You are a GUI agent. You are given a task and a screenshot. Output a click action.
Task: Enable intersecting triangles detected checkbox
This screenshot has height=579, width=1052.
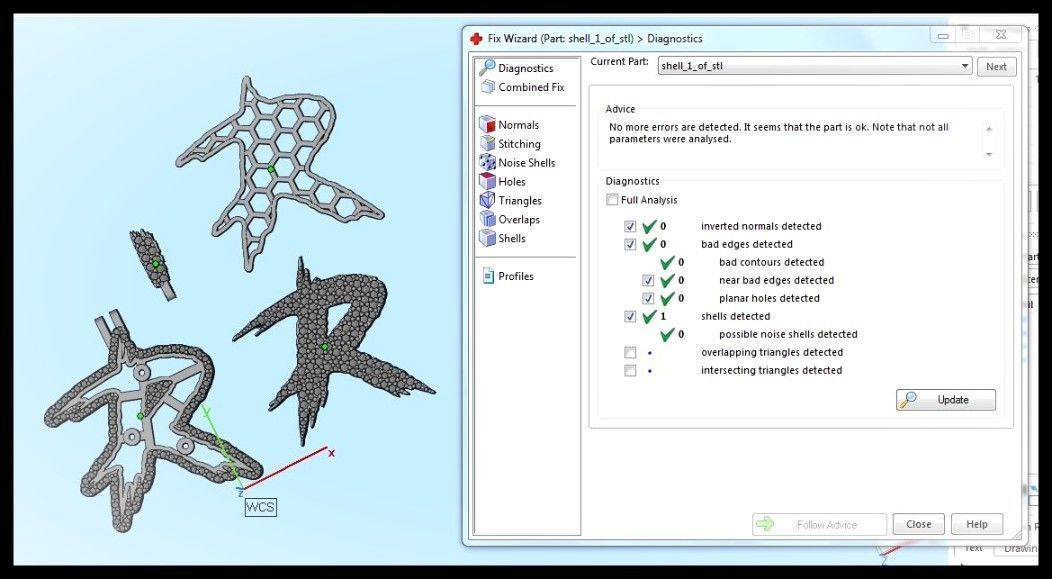(x=629, y=370)
